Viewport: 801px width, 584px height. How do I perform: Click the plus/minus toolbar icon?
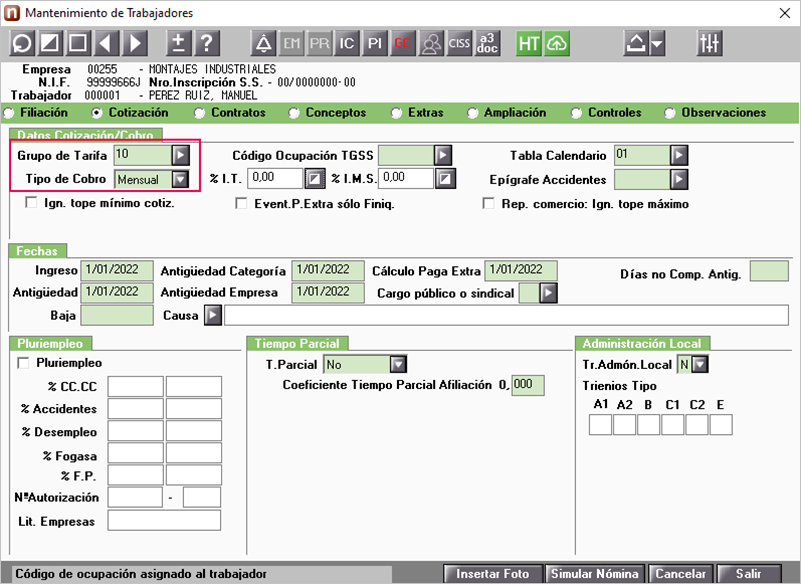[x=178, y=43]
